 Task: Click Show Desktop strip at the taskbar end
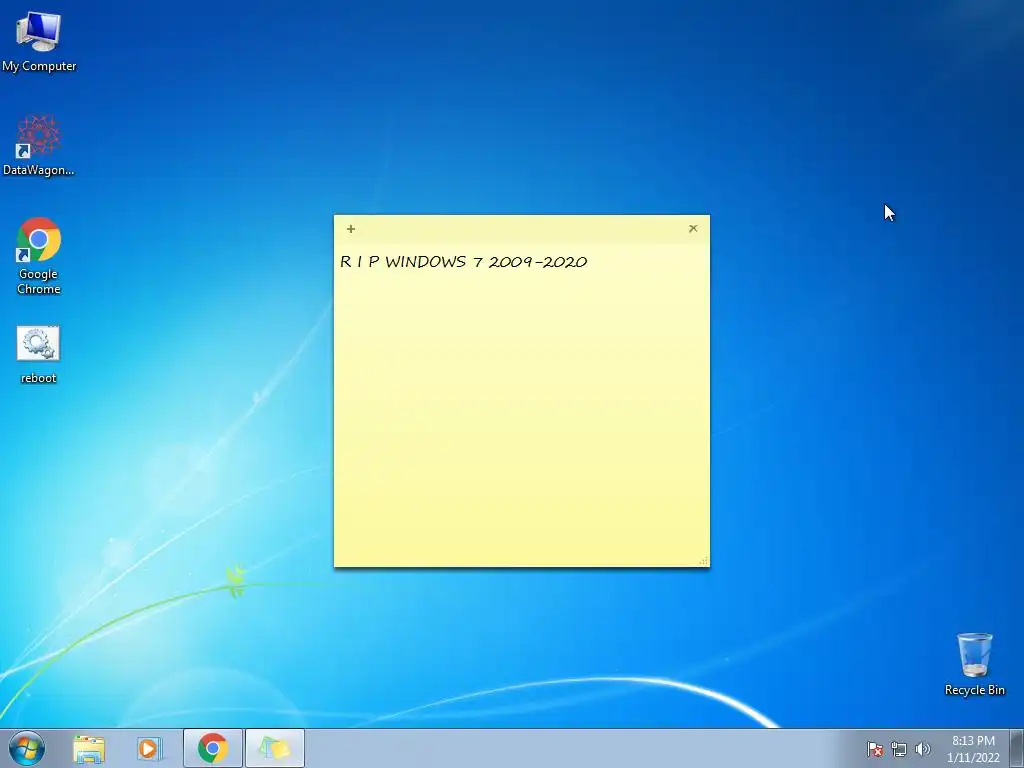point(1017,749)
